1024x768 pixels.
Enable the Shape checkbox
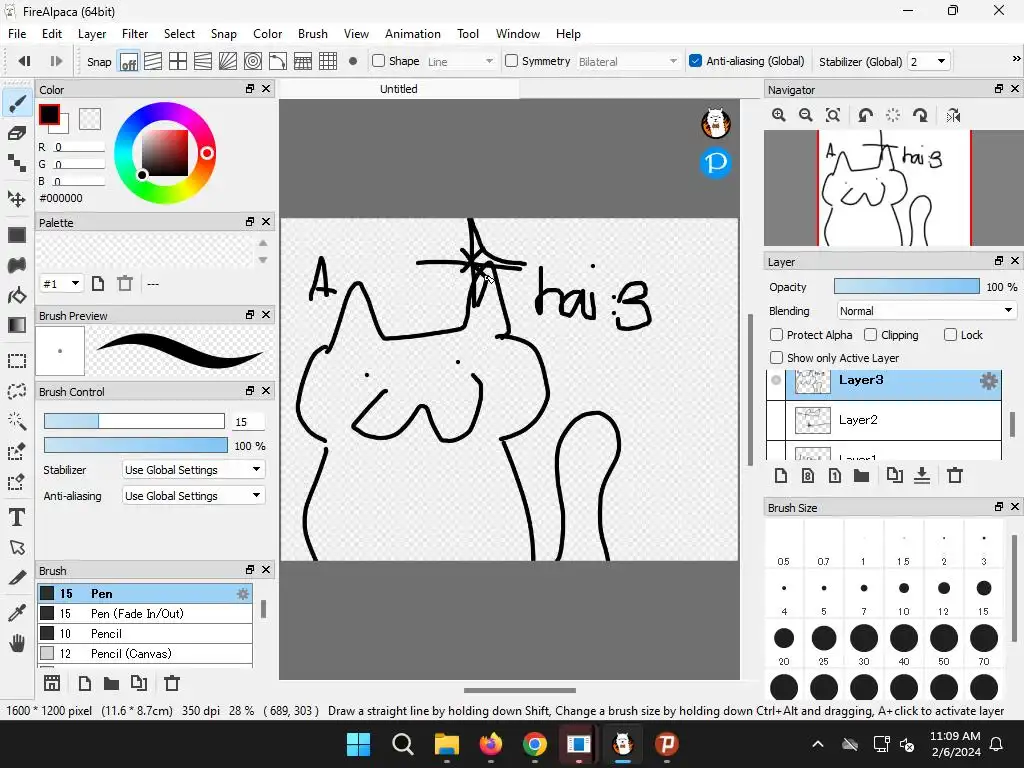(x=378, y=61)
